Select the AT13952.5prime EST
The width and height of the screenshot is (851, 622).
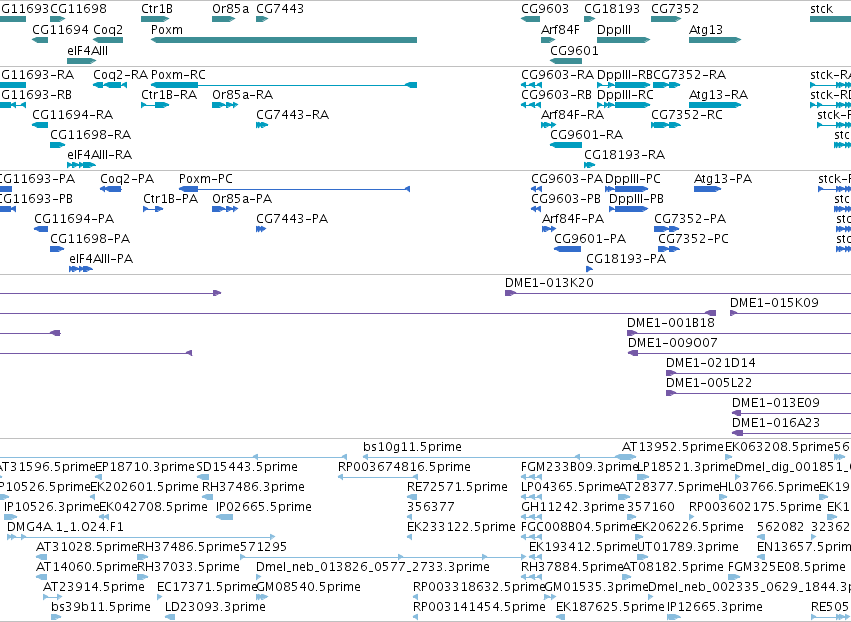pyautogui.click(x=624, y=457)
